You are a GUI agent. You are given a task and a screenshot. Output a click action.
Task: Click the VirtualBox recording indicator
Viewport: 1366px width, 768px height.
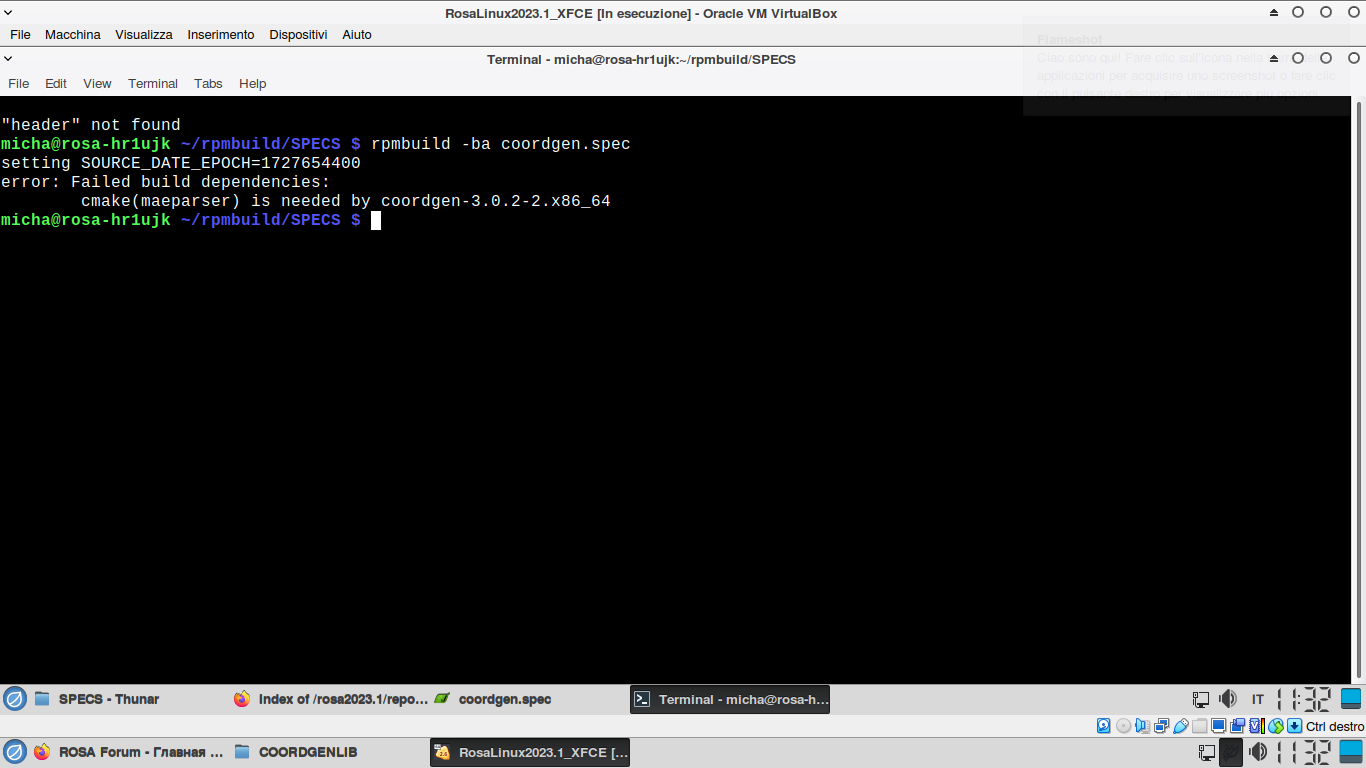pyautogui.click(x=1237, y=726)
